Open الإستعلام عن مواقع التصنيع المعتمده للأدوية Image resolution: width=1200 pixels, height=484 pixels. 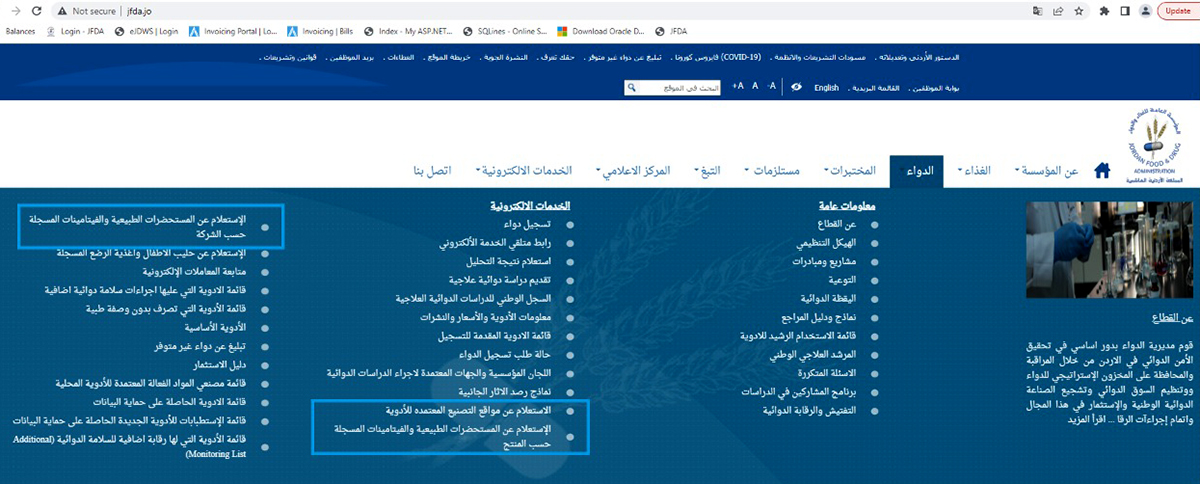tap(475, 410)
